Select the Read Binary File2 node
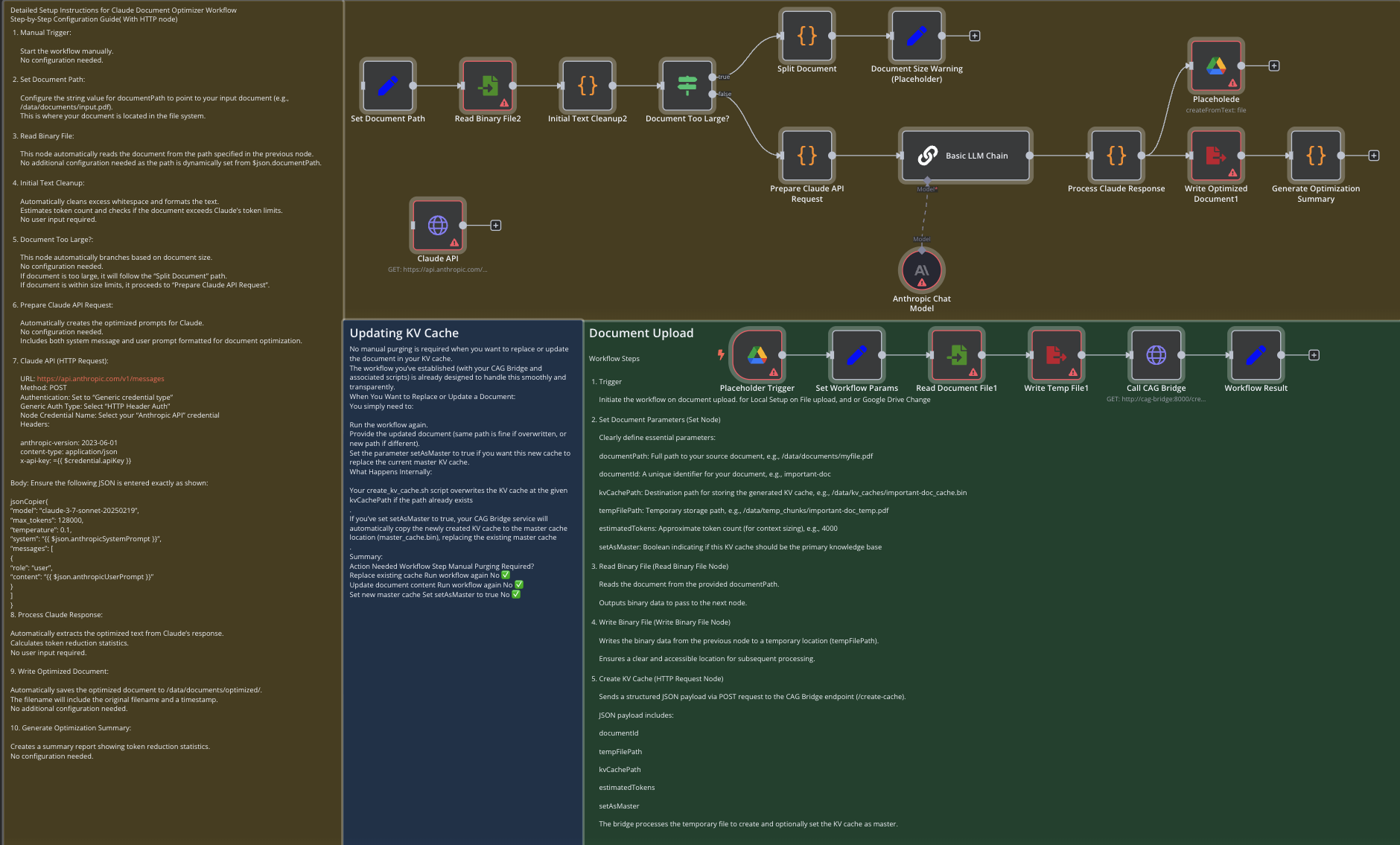1400x845 pixels. [487, 86]
